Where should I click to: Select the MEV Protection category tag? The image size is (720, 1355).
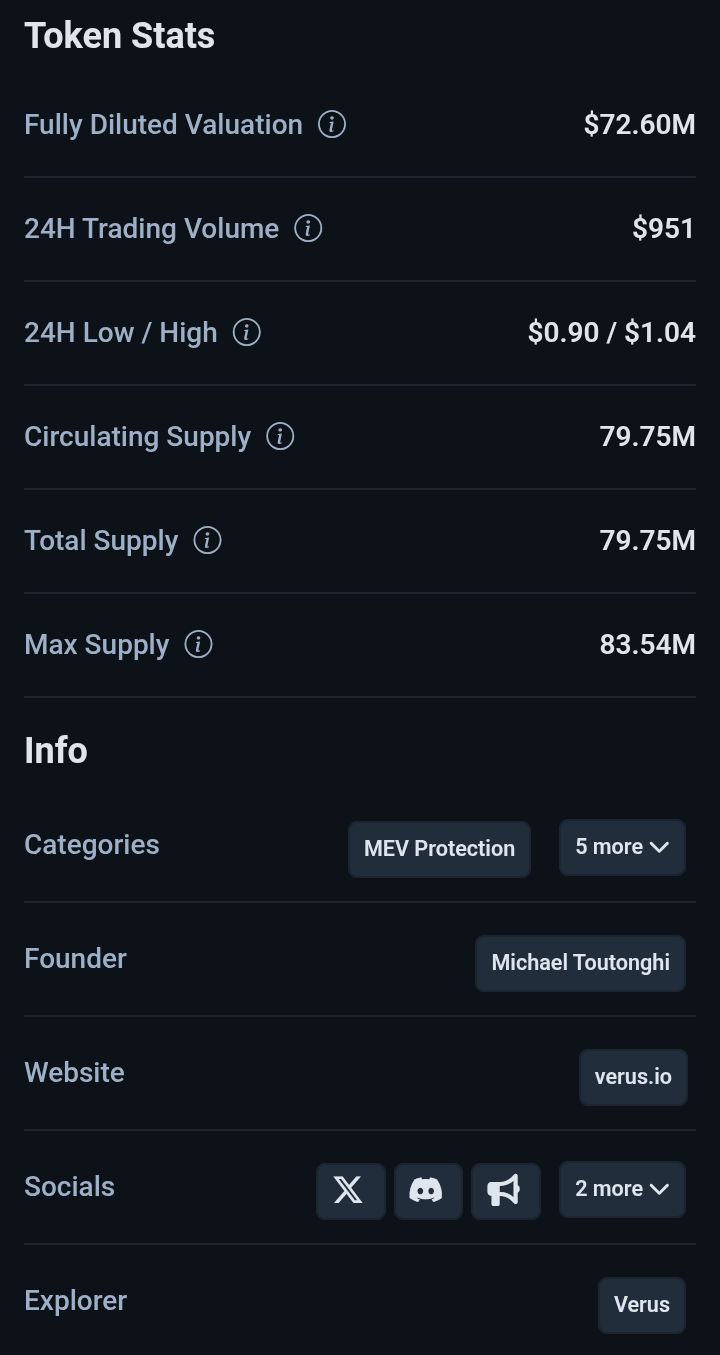439,849
